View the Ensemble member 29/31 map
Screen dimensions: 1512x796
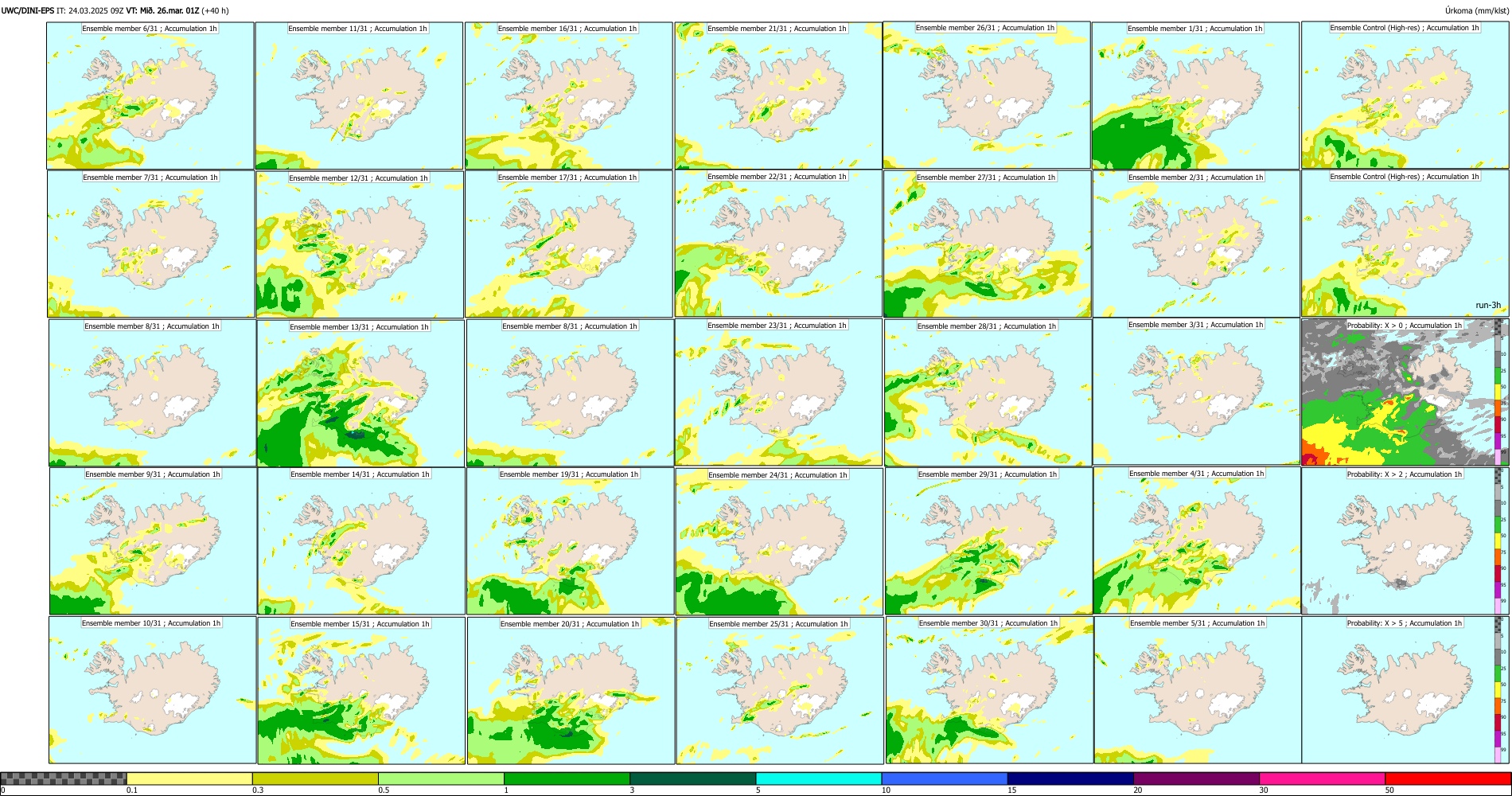[988, 541]
